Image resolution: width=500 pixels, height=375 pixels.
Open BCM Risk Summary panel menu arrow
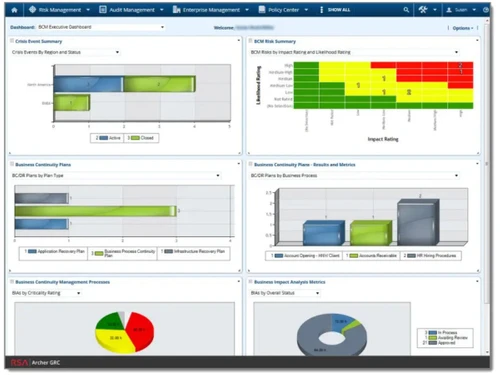(x=477, y=40)
